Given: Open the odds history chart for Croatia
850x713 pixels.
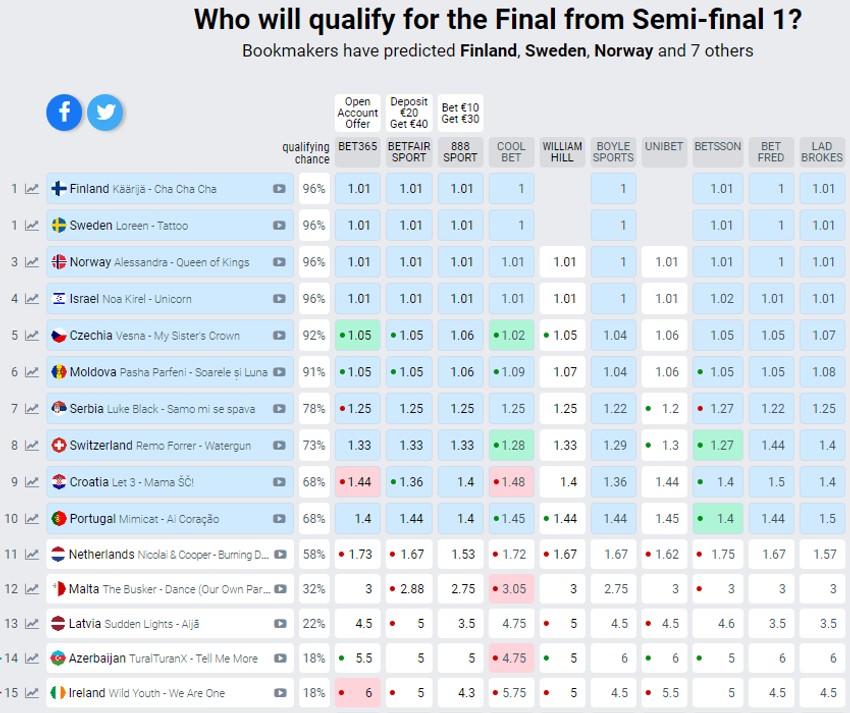Looking at the screenshot, I should click(32, 482).
